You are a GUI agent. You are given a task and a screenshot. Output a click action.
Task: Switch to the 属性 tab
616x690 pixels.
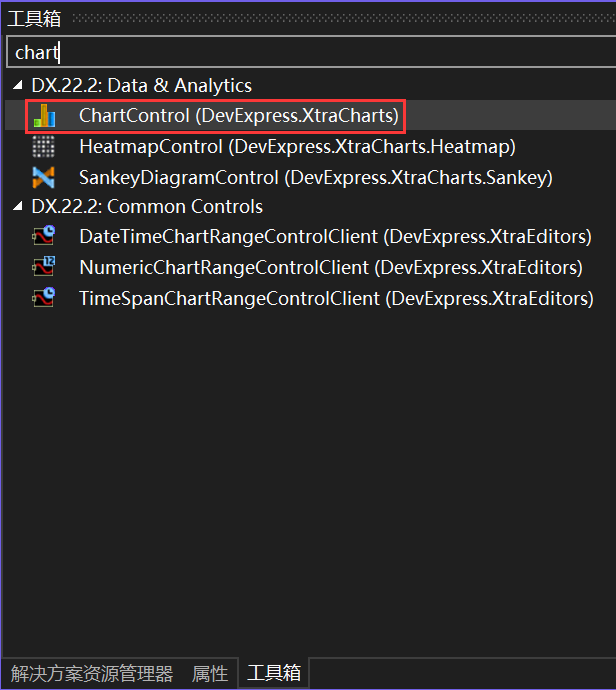coord(210,673)
